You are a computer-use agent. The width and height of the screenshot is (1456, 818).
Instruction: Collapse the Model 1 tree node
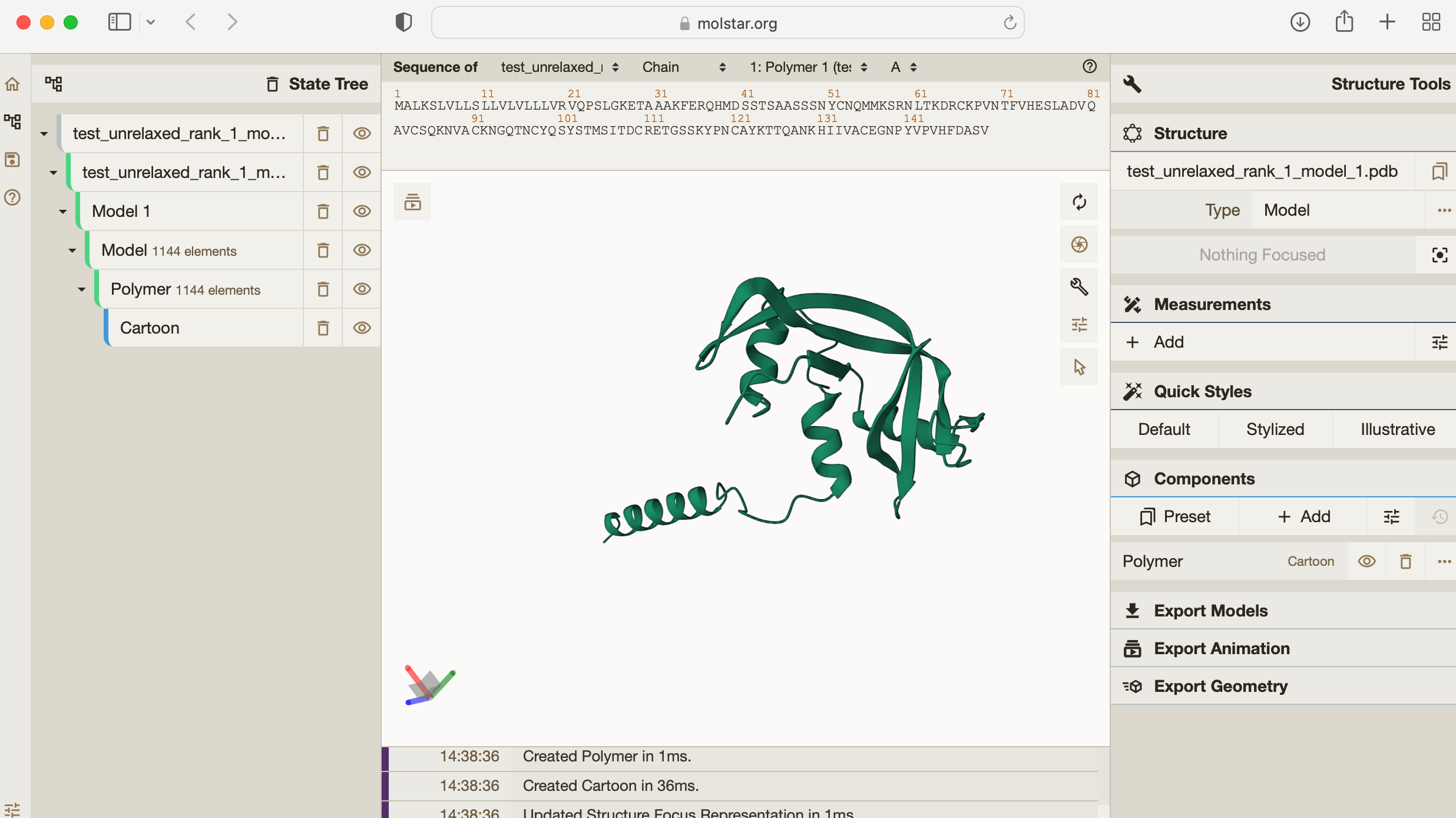click(63, 212)
